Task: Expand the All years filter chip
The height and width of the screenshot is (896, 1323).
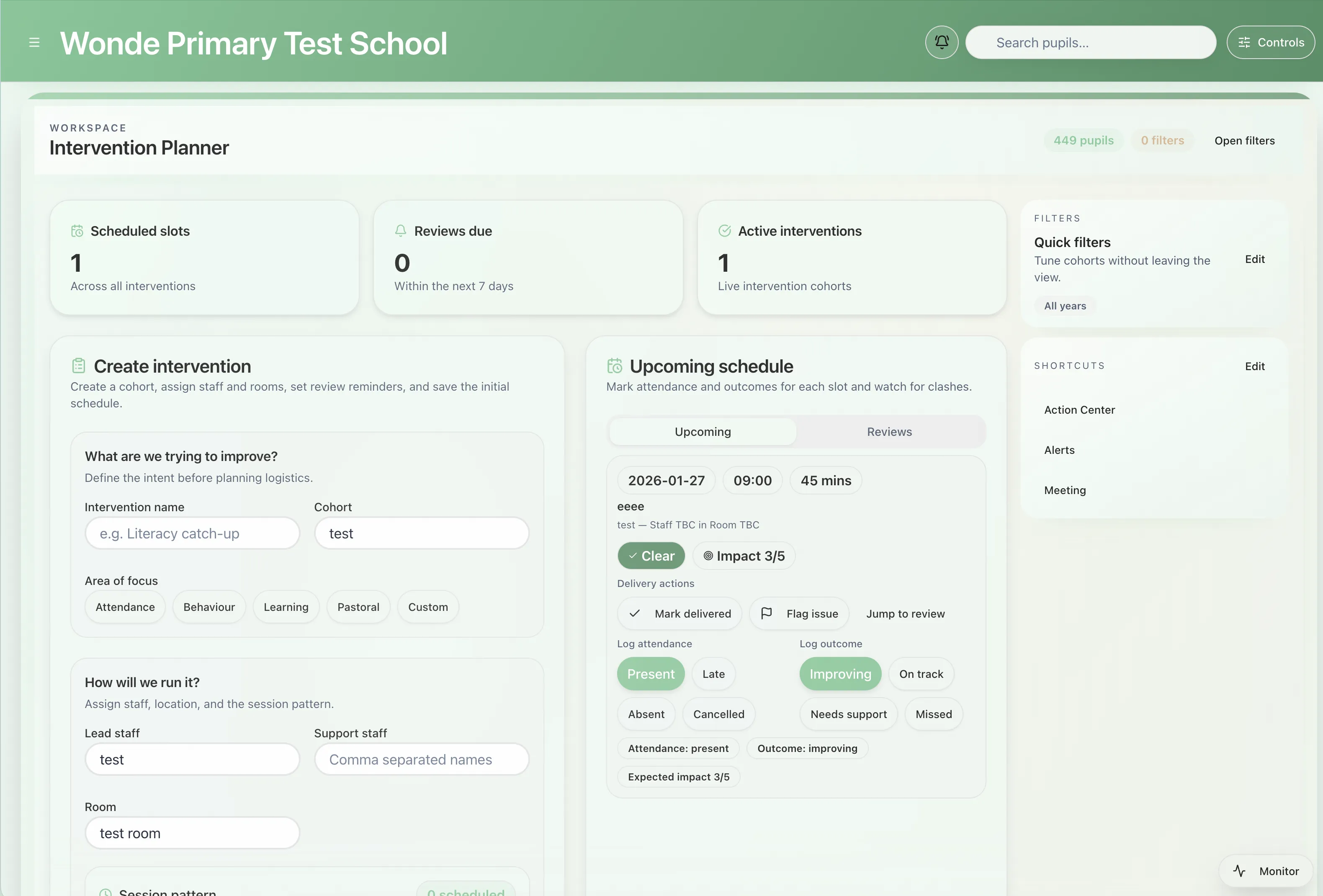Action: click(x=1065, y=306)
